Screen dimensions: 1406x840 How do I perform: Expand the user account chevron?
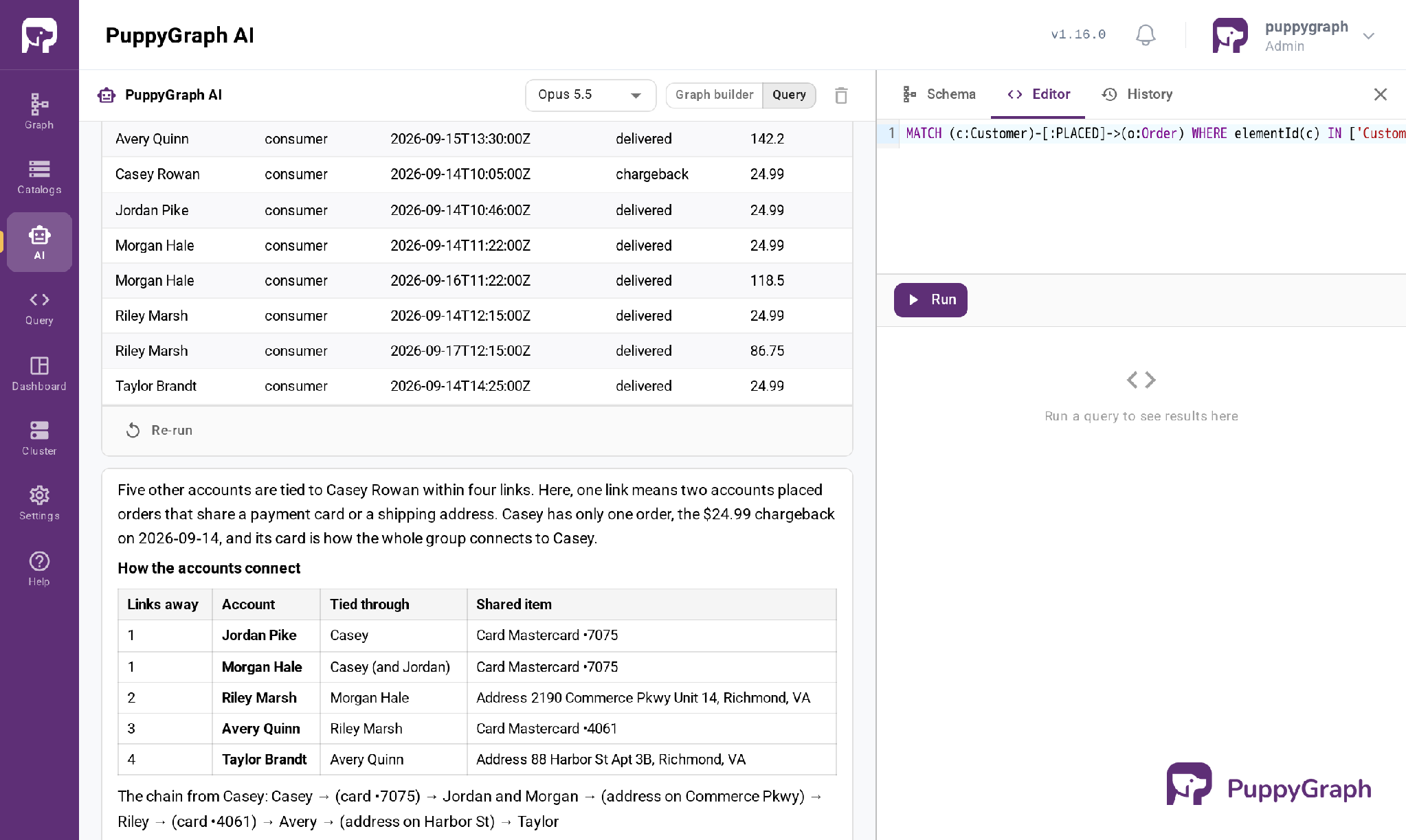point(1369,36)
